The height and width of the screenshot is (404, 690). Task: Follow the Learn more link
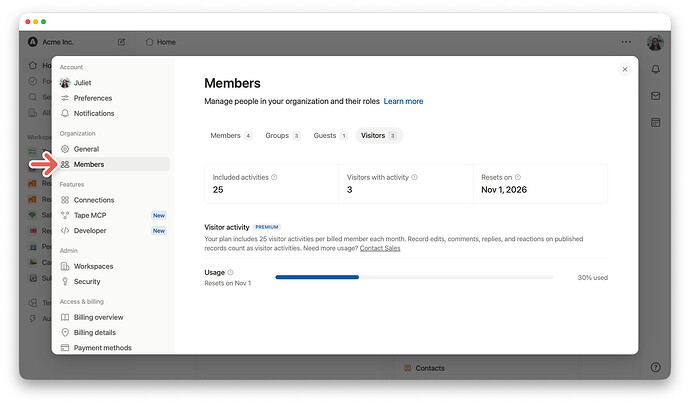click(403, 101)
